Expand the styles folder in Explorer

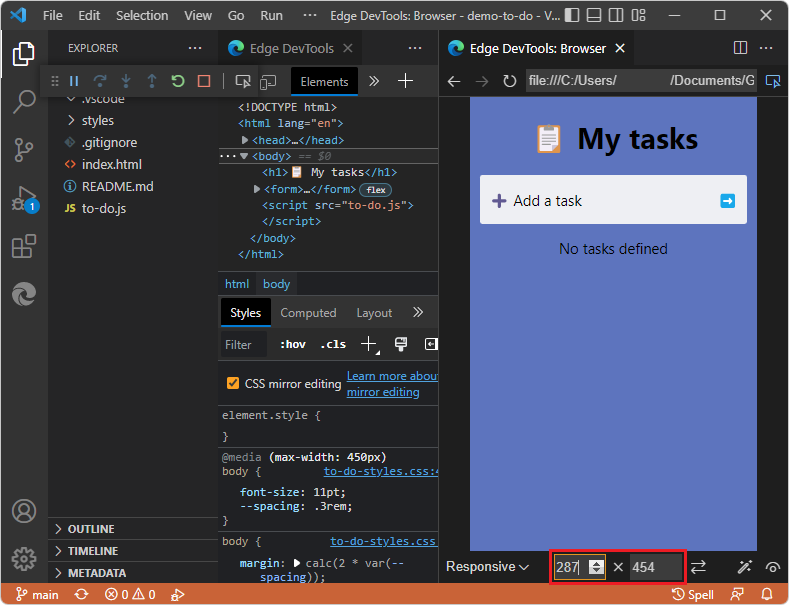click(x=97, y=120)
